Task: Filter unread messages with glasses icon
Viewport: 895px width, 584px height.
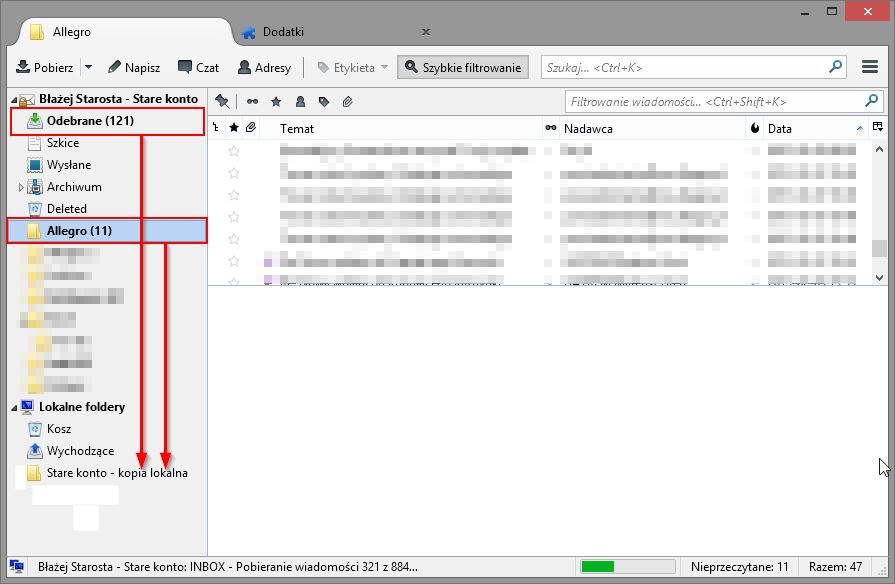Action: [252, 102]
